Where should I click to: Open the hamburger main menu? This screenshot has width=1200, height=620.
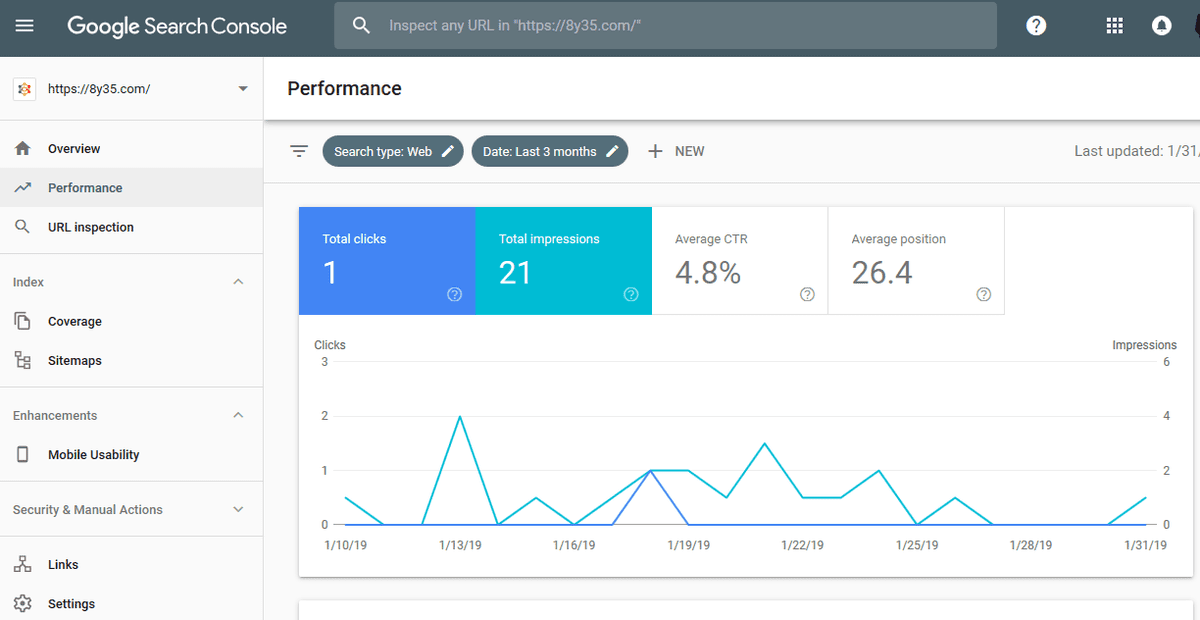[x=25, y=26]
